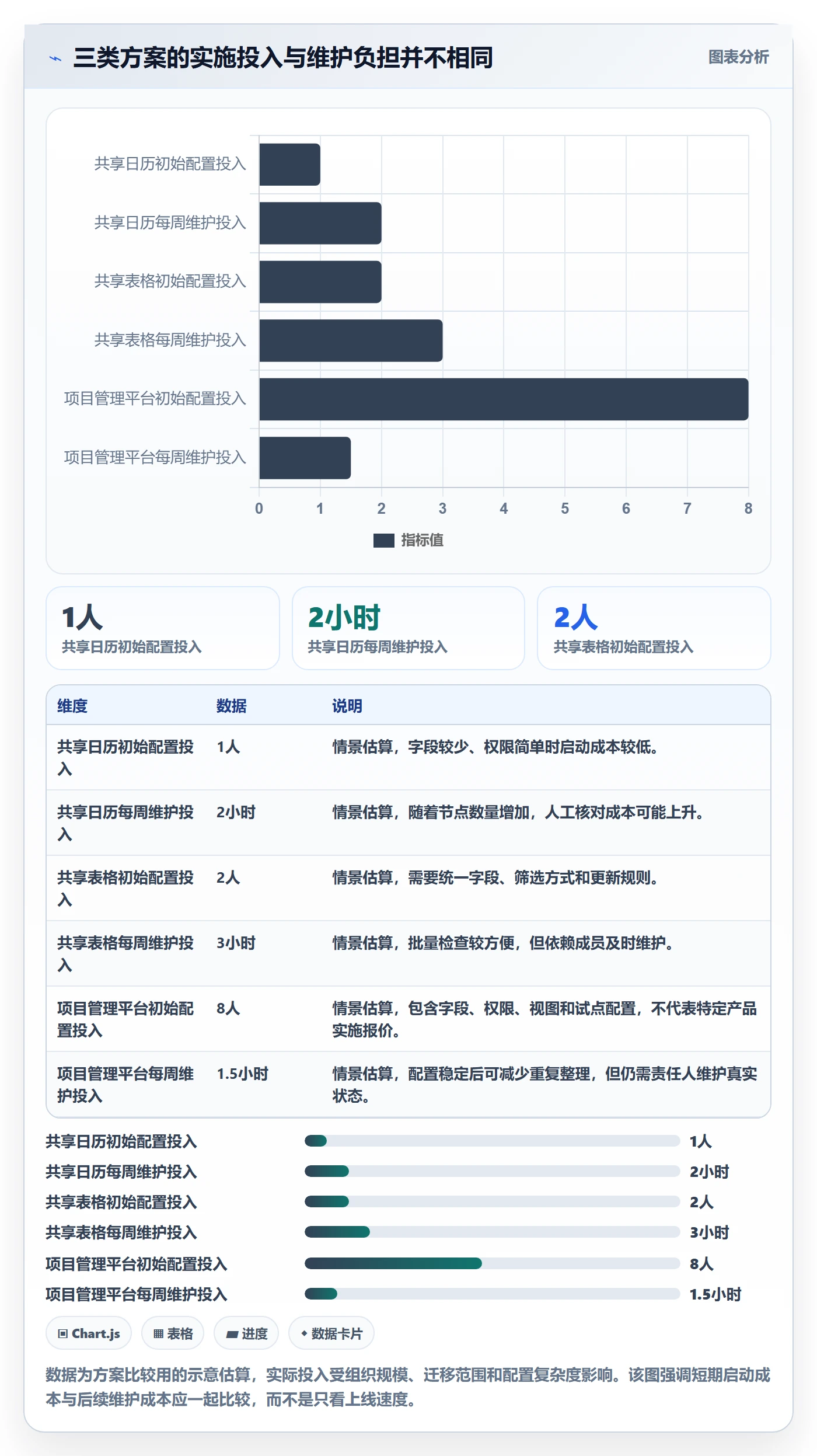Image resolution: width=817 pixels, height=1456 pixels.
Task: Click the 数据 column header
Action: [231, 706]
